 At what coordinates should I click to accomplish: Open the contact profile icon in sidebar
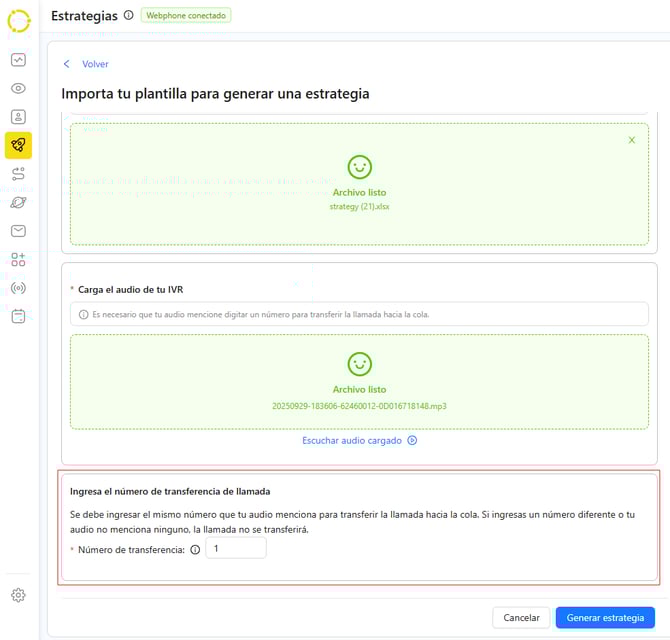point(18,117)
